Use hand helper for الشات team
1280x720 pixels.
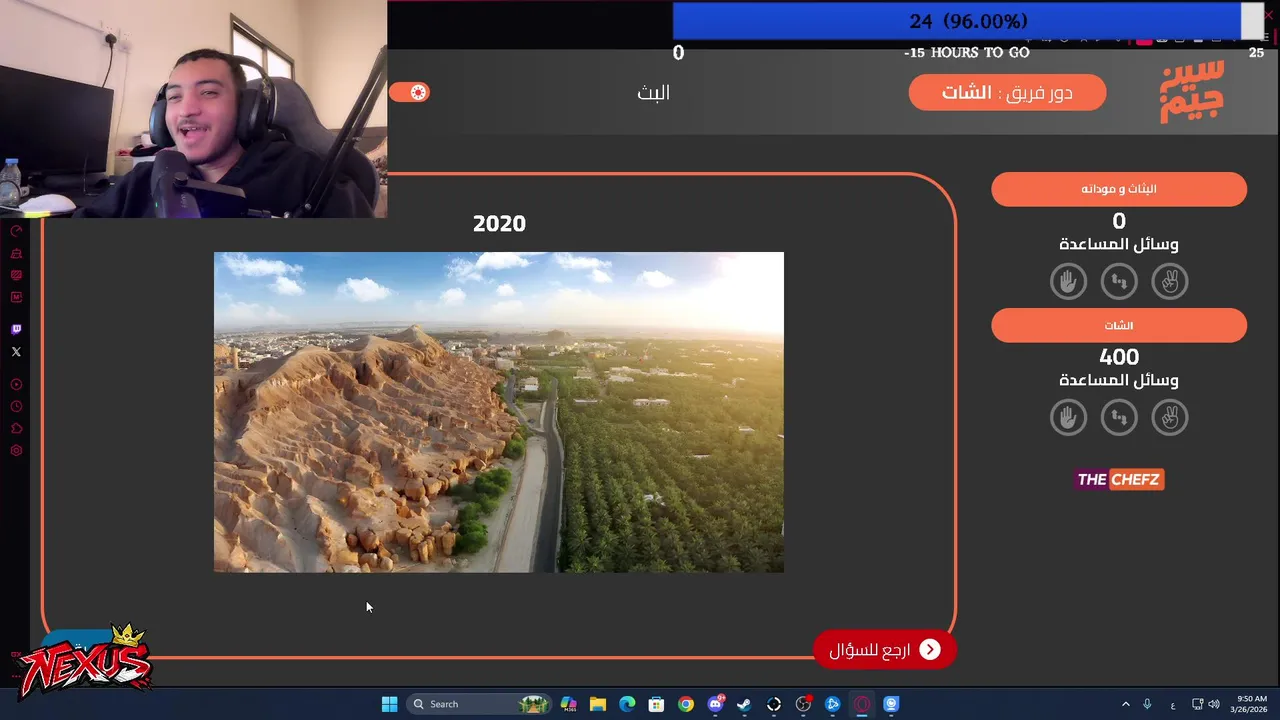click(1068, 417)
